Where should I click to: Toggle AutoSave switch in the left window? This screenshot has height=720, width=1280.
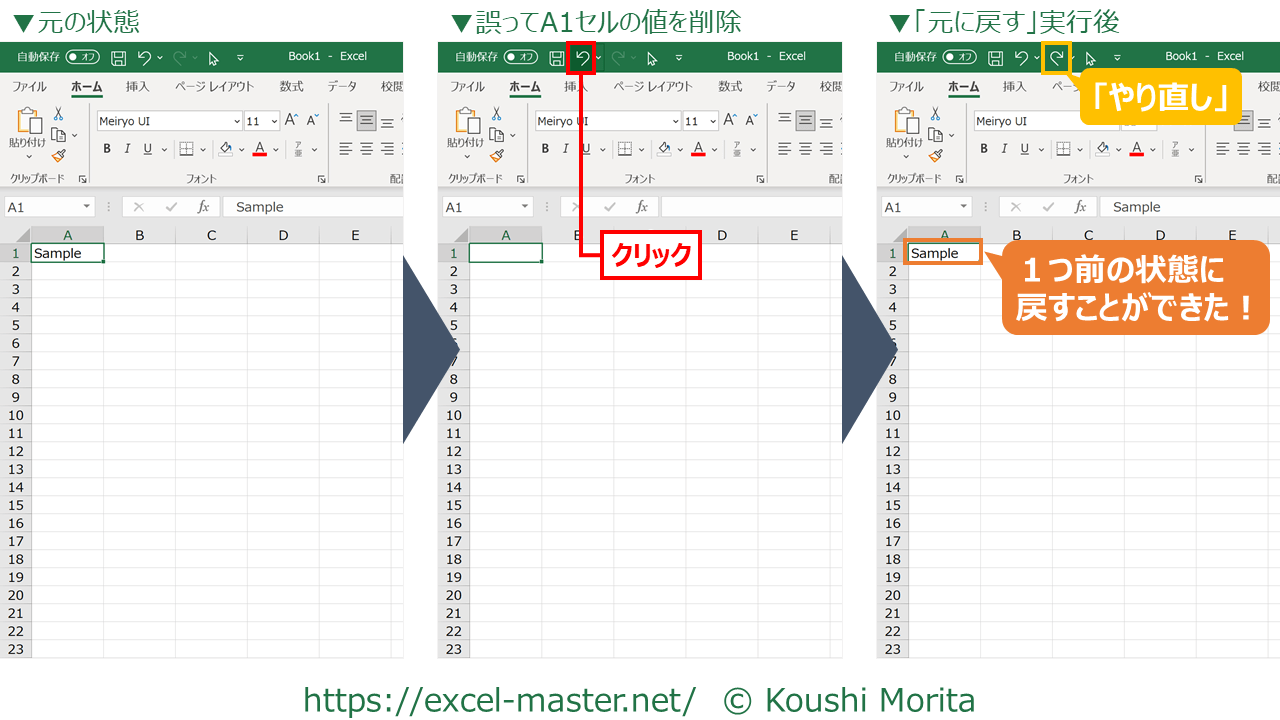[83, 57]
